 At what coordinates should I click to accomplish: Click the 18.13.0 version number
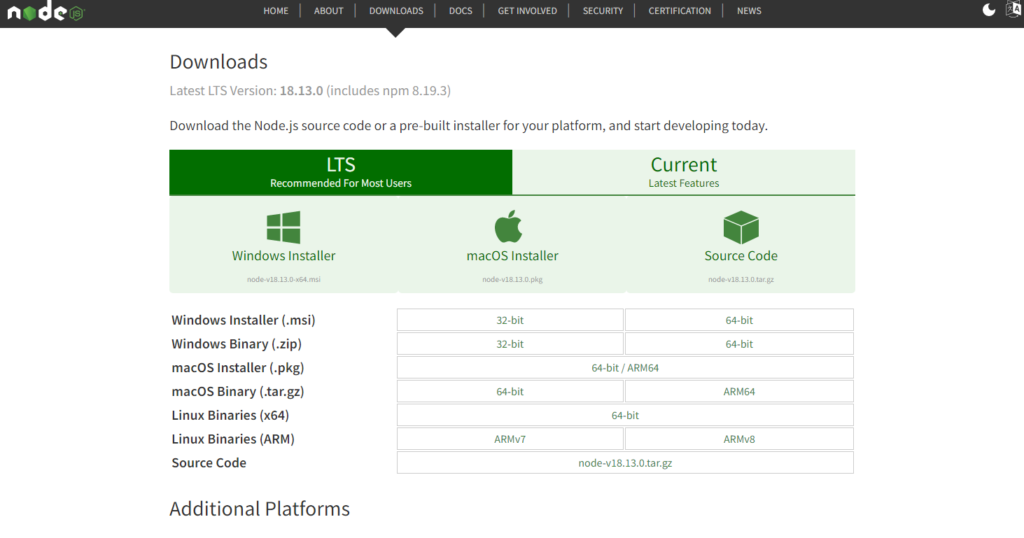point(301,91)
